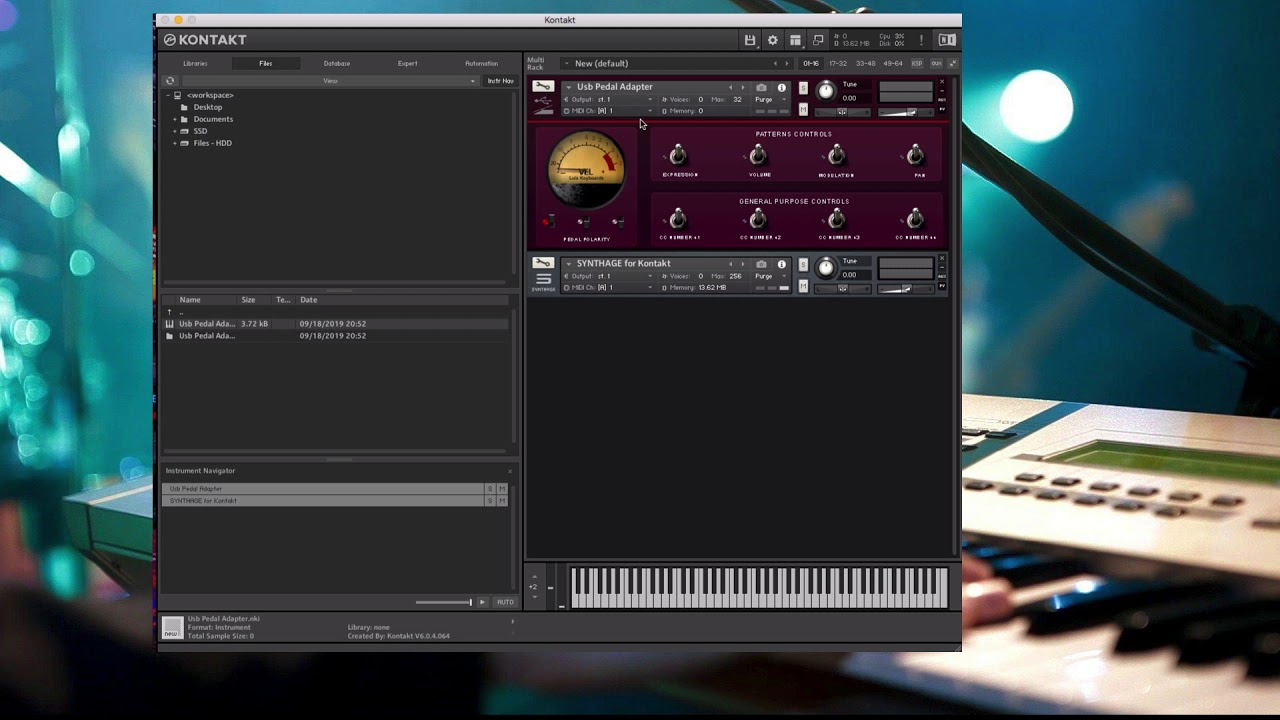Open Usb Pedal Adapter instrument name dropdown
The height and width of the screenshot is (720, 1280).
coord(569,87)
